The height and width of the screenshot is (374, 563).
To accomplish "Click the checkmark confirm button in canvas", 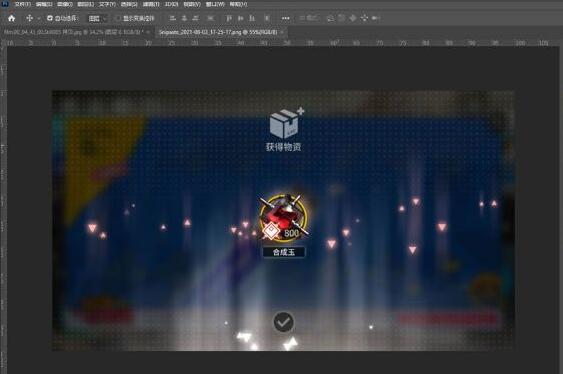I will pos(284,322).
